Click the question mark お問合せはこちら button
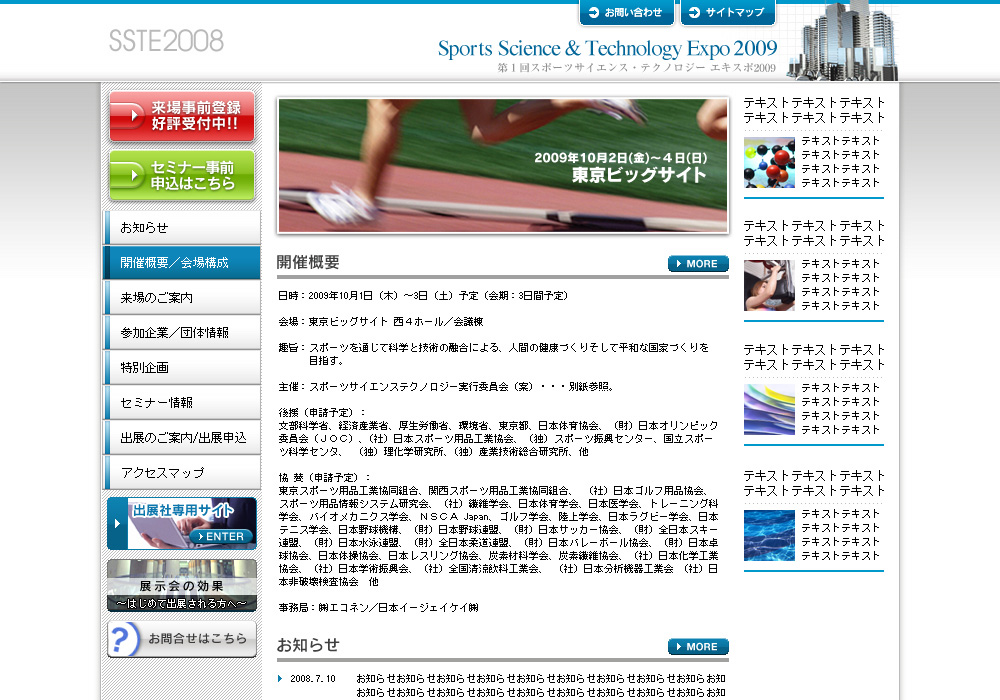The image size is (1000, 700). click(181, 640)
